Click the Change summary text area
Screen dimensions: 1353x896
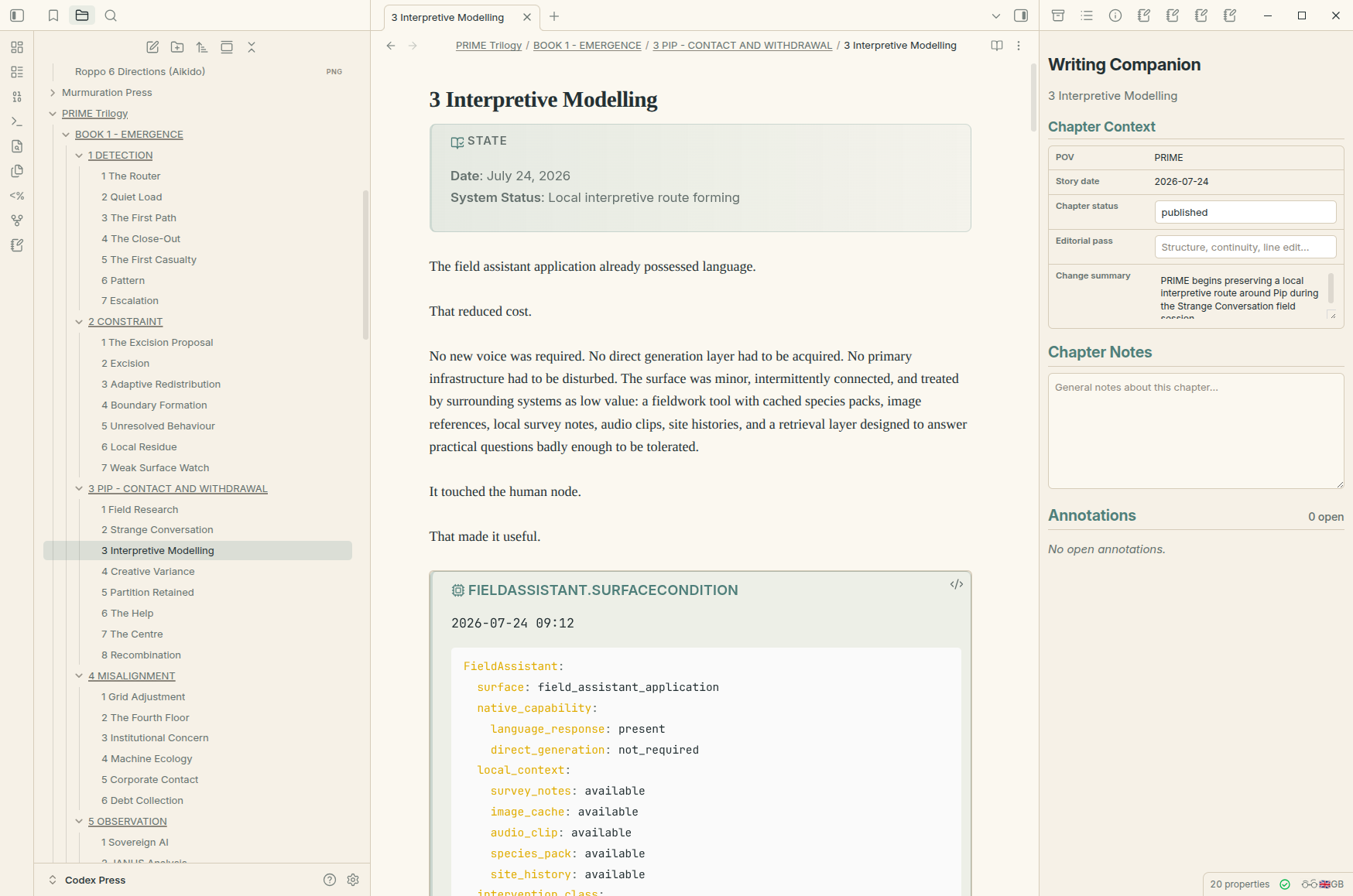point(1245,294)
